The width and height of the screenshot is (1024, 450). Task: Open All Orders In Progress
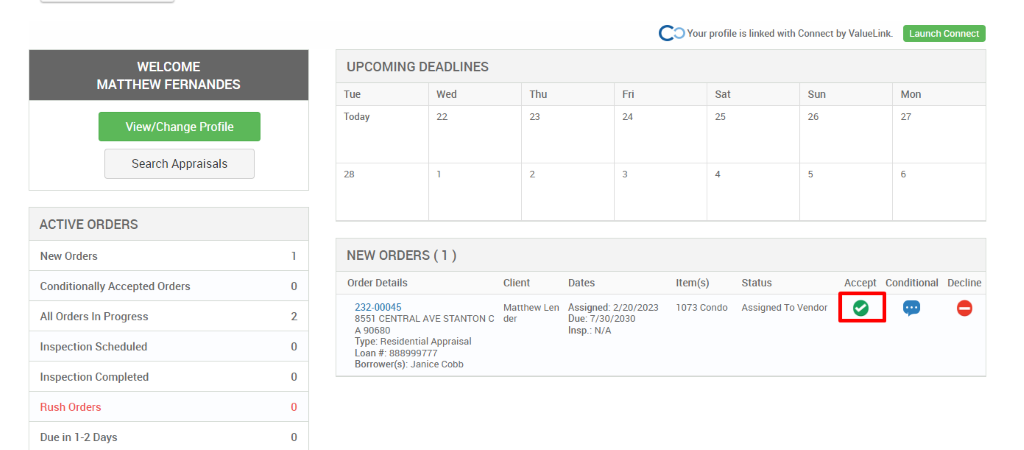coord(168,316)
